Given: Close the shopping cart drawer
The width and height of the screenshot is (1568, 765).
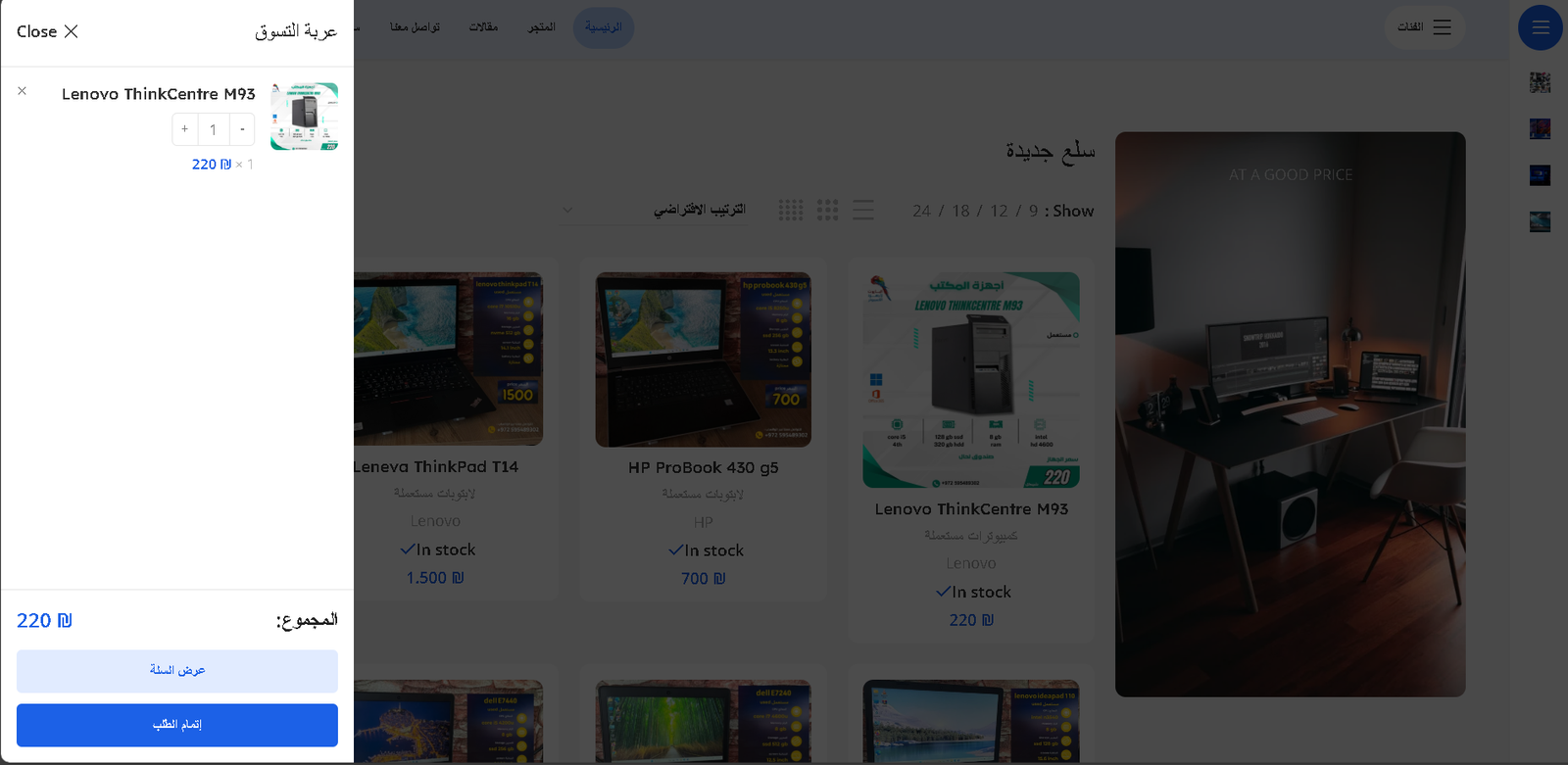Looking at the screenshot, I should tap(47, 31).
